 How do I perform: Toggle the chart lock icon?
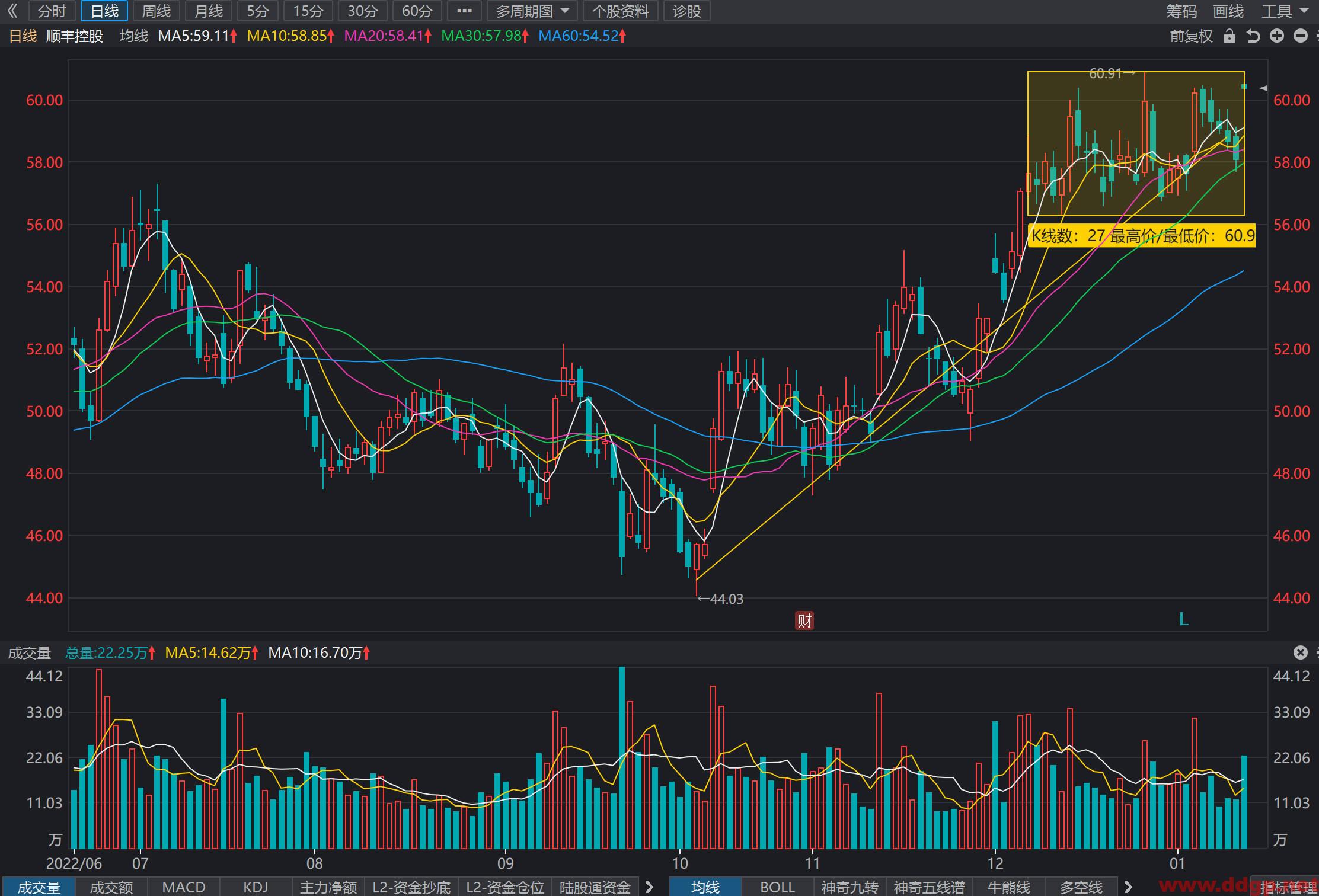[1229, 36]
